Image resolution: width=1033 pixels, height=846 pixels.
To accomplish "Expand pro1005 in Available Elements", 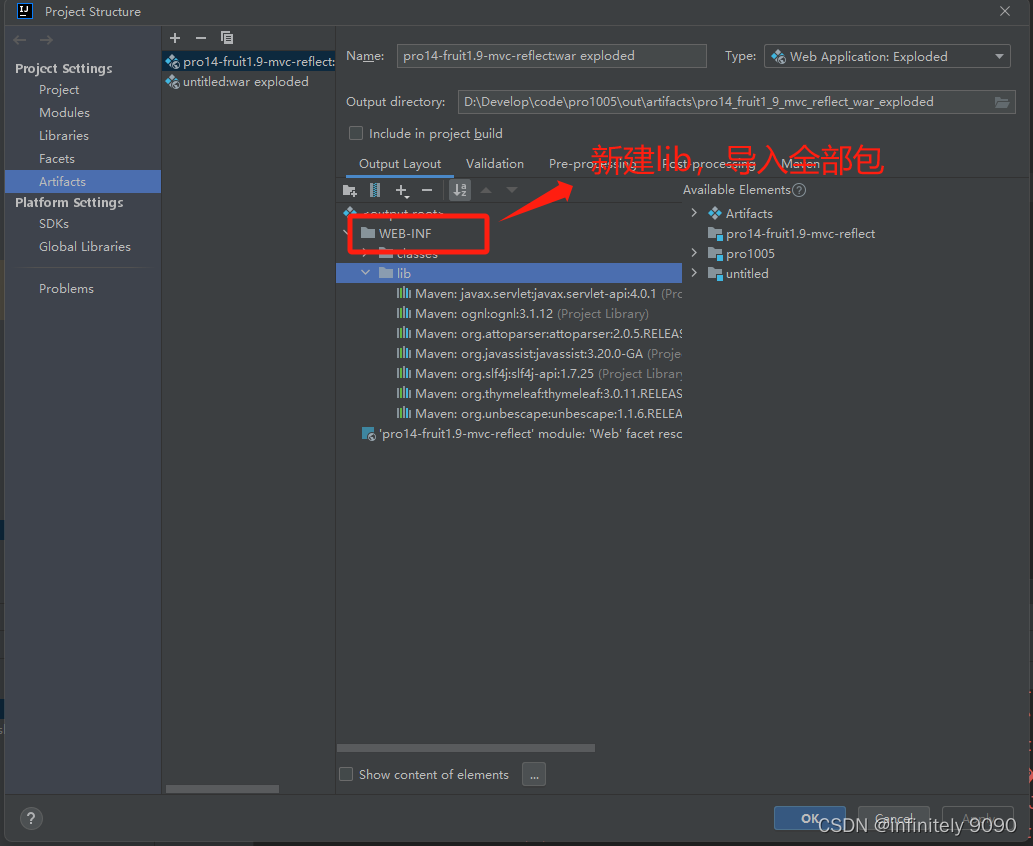I will pyautogui.click(x=694, y=253).
